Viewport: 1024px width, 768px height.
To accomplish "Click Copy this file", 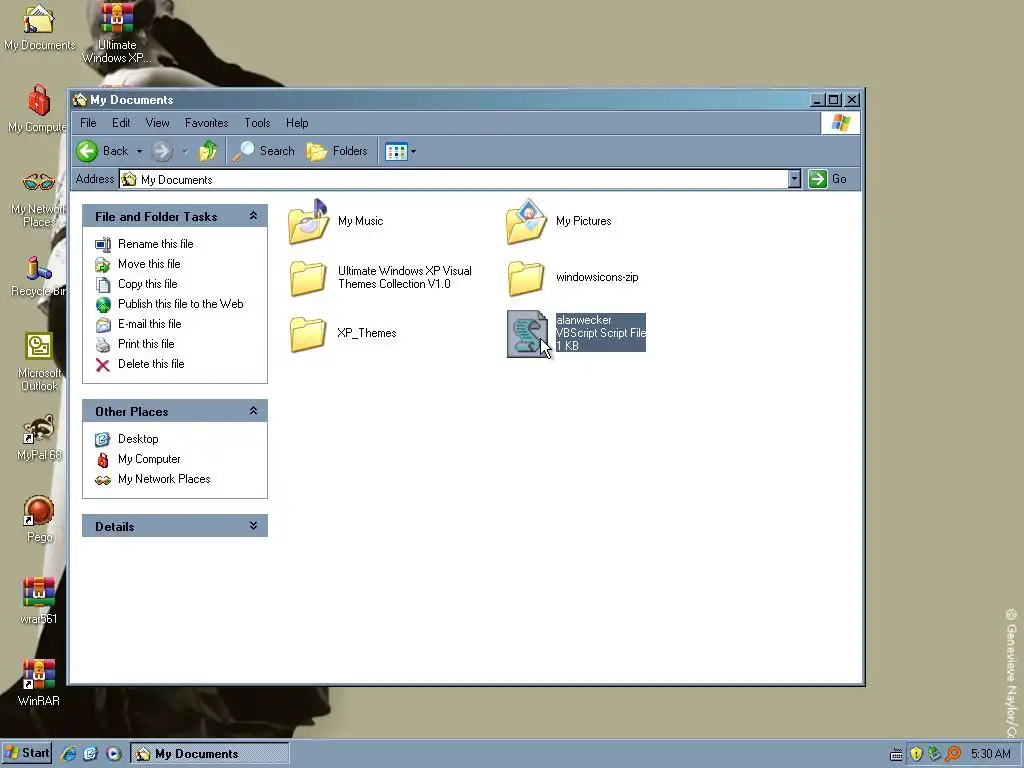I will pyautogui.click(x=148, y=284).
